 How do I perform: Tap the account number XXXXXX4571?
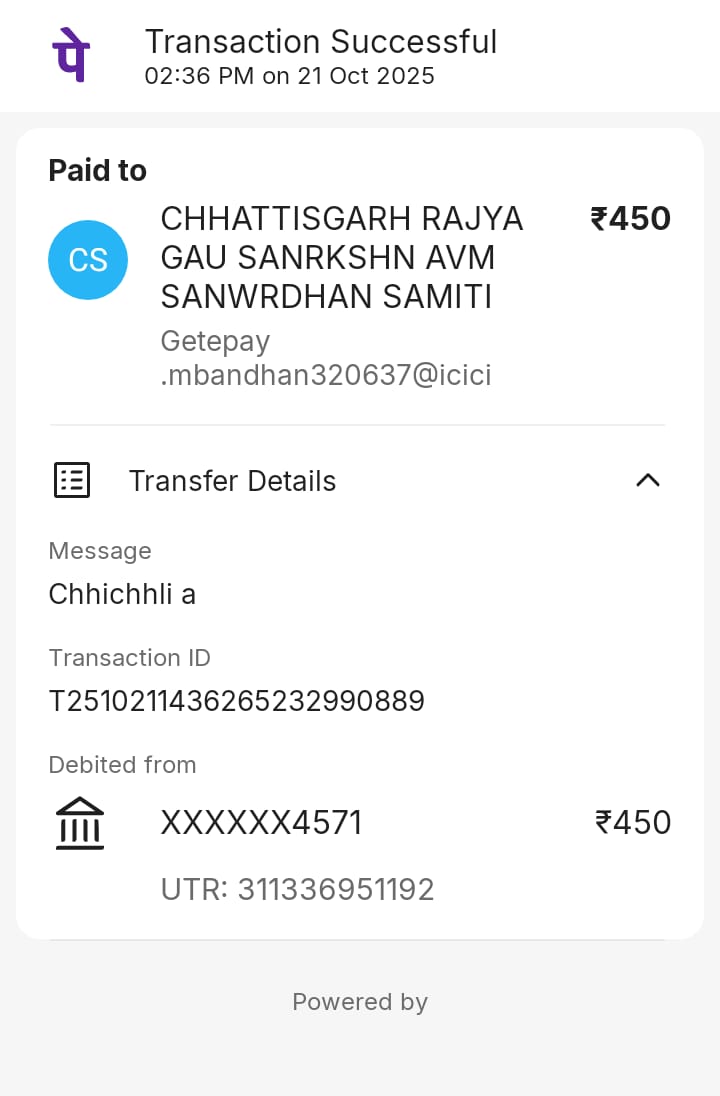pos(261,823)
